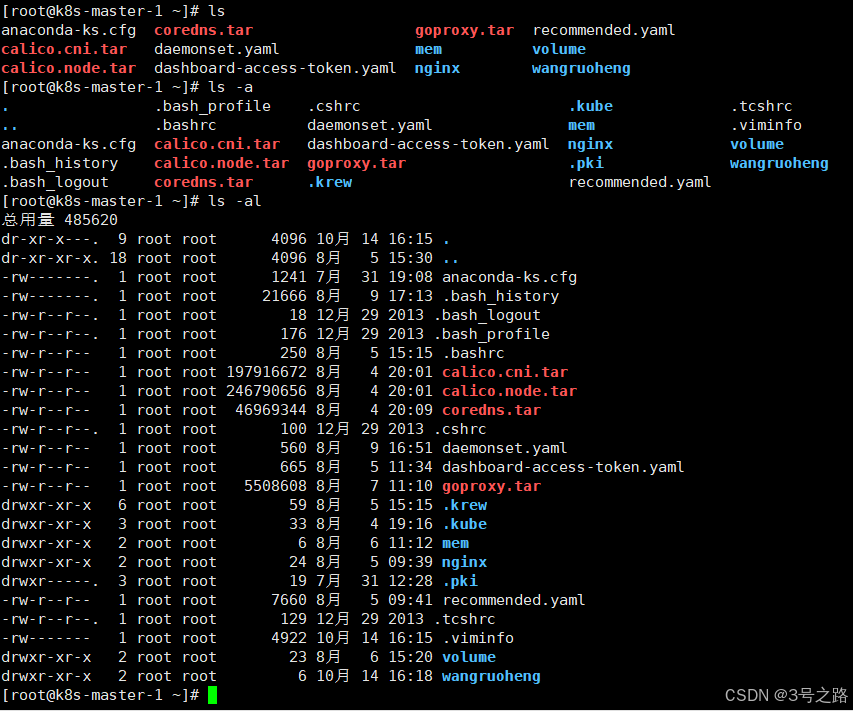Screen dimensions: 853x711
Task: Click the green cursor block at final prompt
Action: coord(212,695)
